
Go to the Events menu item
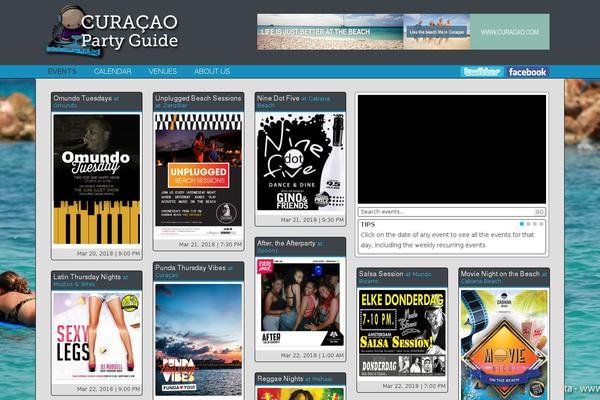[x=62, y=72]
